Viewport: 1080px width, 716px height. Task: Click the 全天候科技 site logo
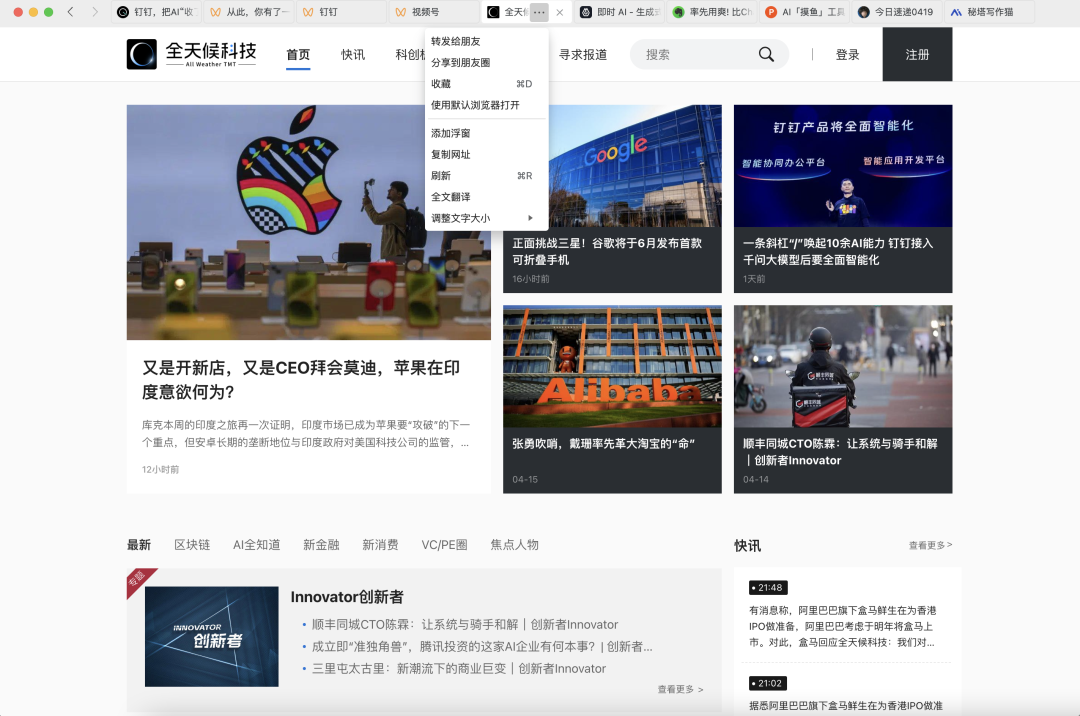point(191,54)
